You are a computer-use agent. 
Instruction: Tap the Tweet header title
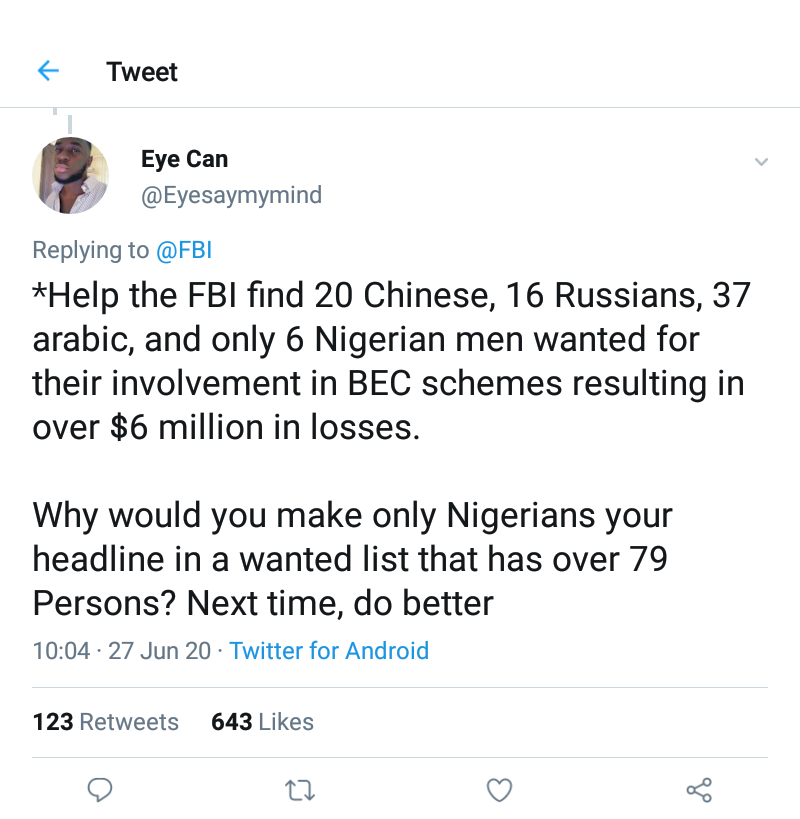click(142, 72)
